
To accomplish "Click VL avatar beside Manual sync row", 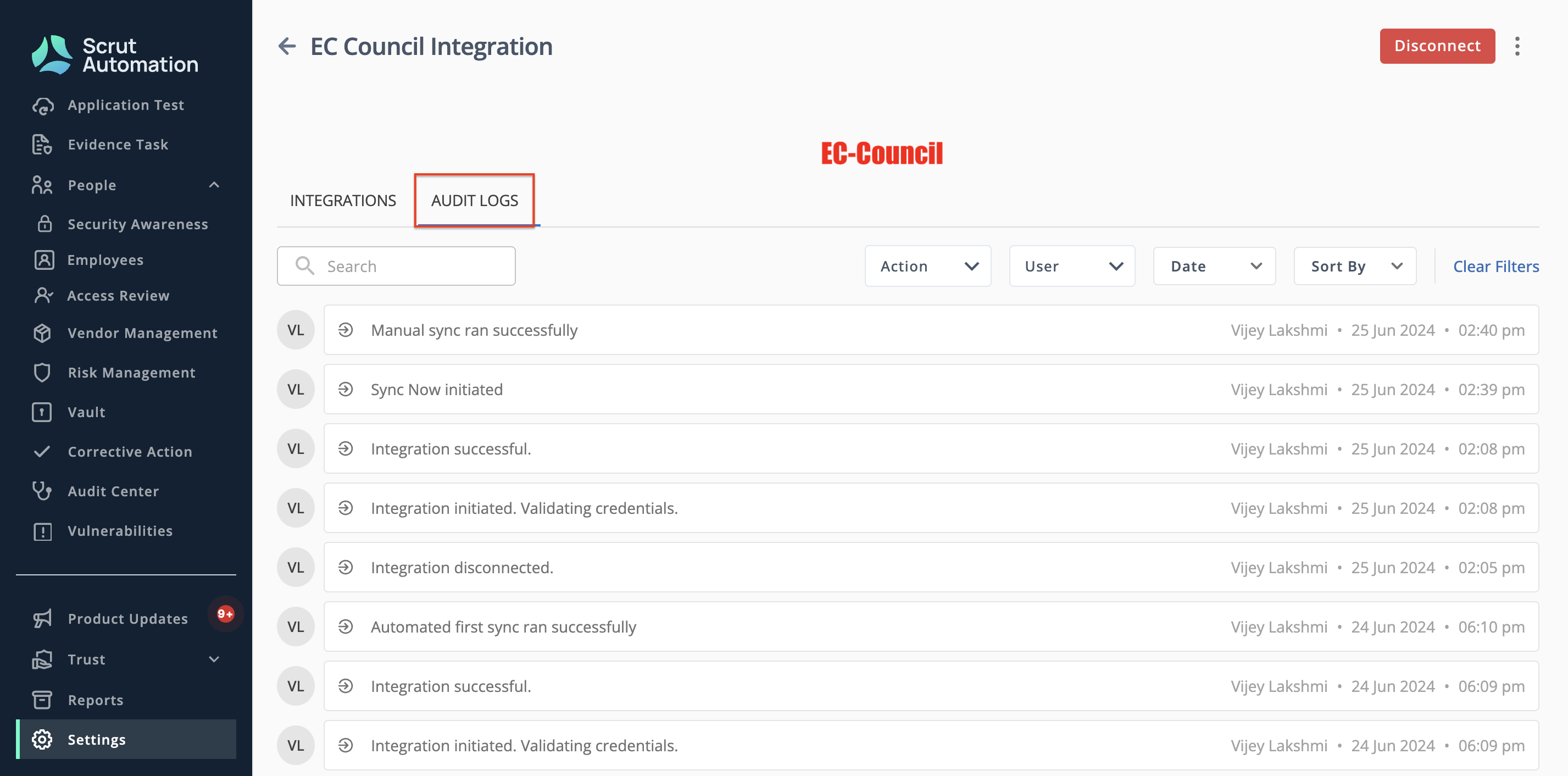I will 295,330.
